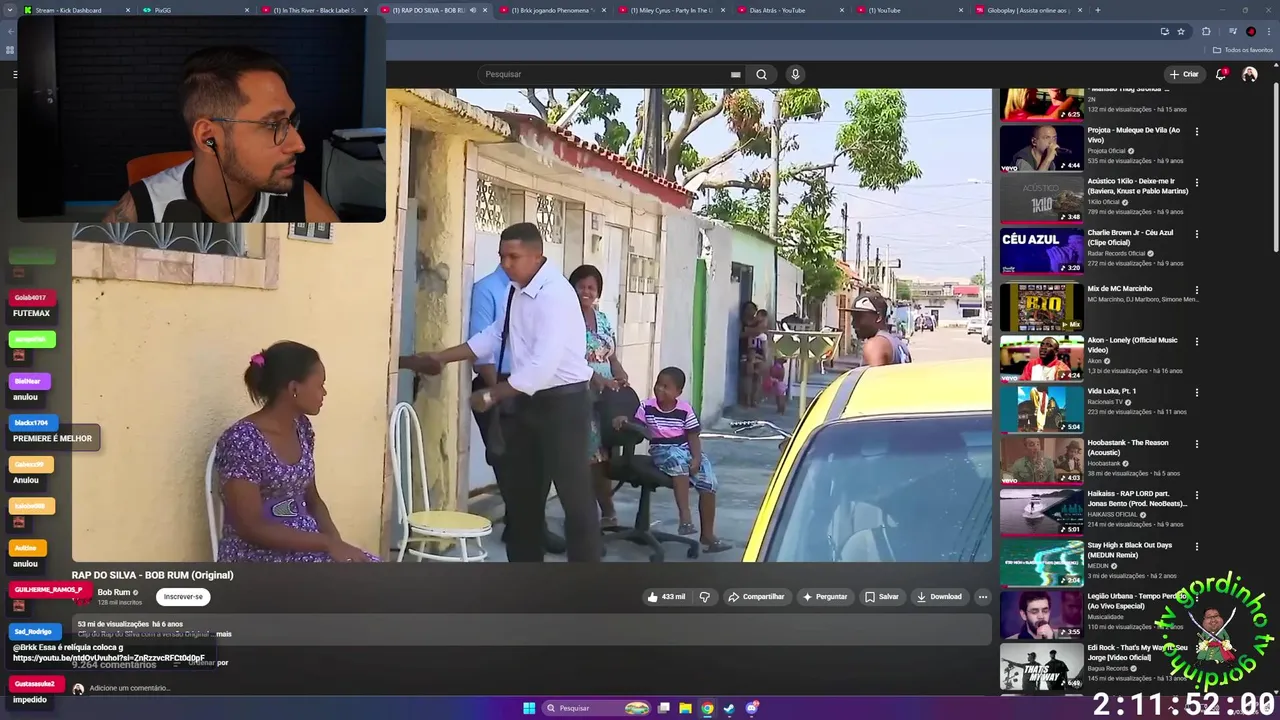
Task: Click the RAP DO SILVA video player
Action: [532, 325]
